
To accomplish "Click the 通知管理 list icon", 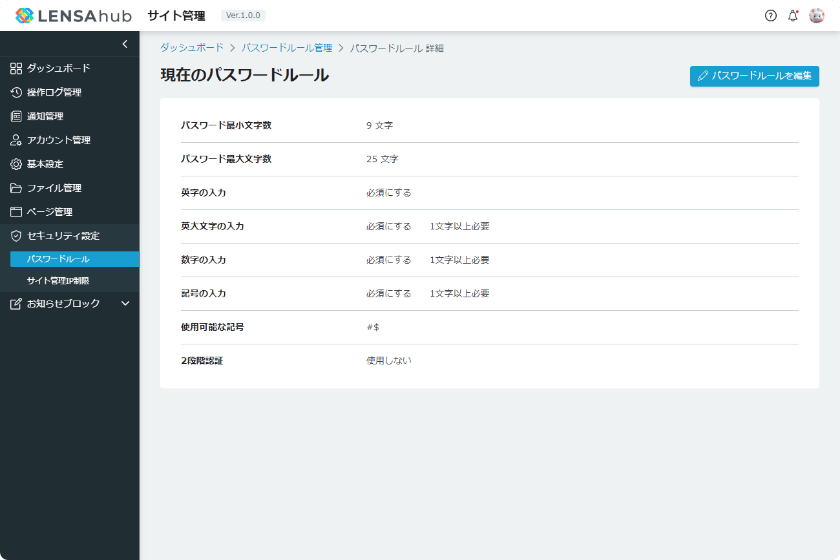I will click(16, 116).
